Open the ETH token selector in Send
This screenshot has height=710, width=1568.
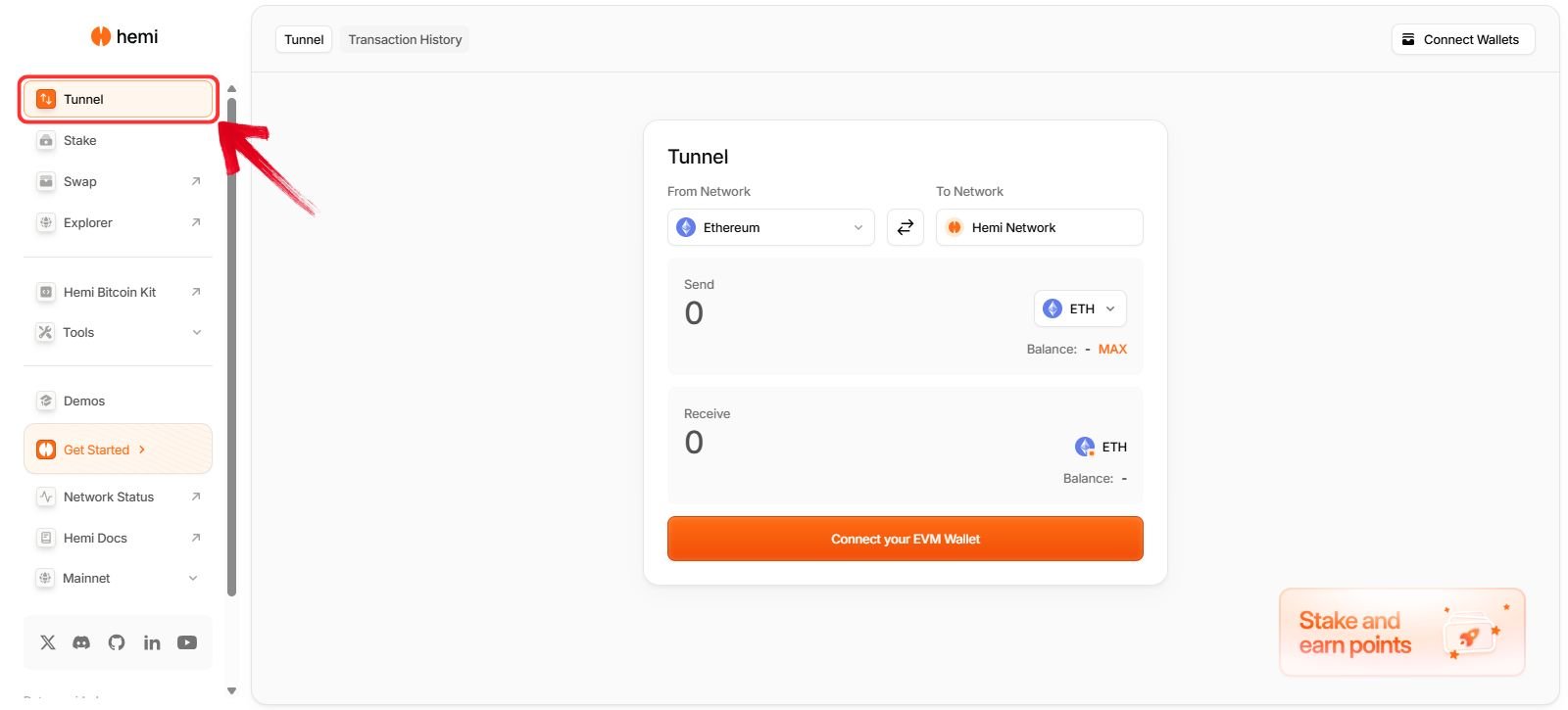click(x=1080, y=308)
